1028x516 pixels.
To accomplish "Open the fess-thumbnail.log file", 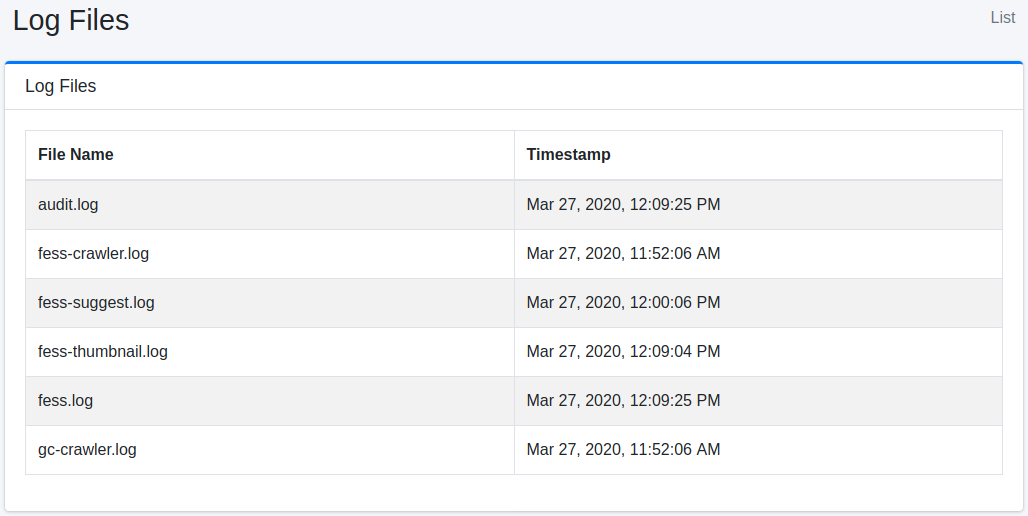I will [x=103, y=352].
